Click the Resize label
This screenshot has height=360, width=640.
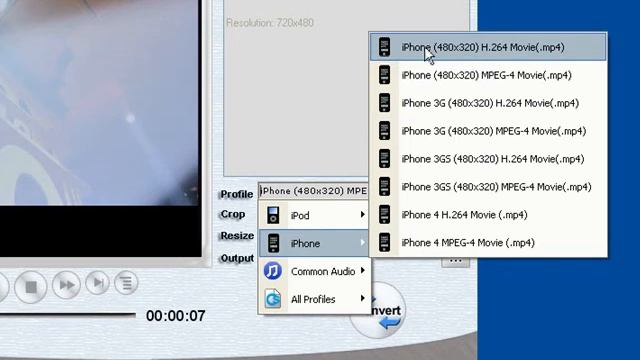point(237,236)
